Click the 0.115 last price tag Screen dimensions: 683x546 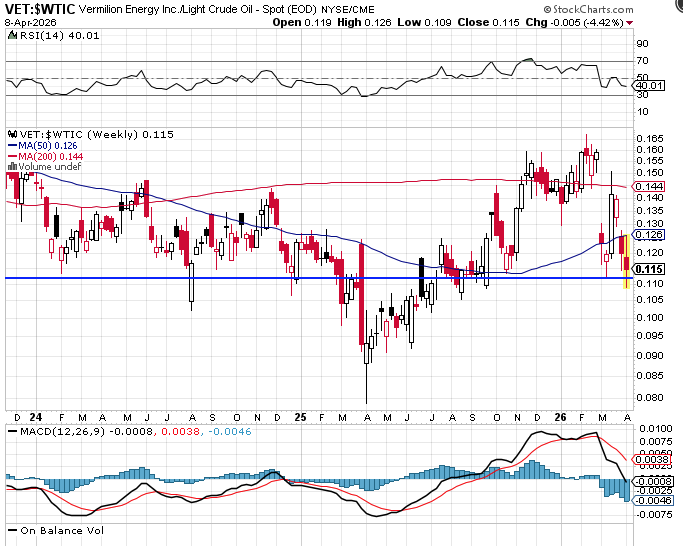[x=649, y=269]
